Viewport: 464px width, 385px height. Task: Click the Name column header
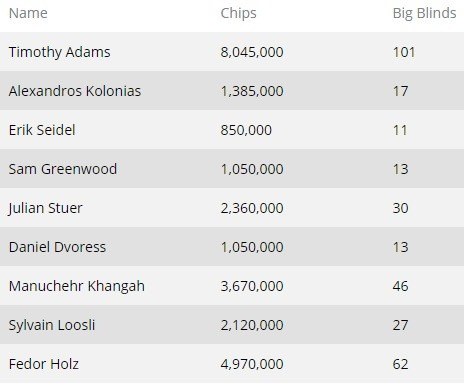coord(28,13)
